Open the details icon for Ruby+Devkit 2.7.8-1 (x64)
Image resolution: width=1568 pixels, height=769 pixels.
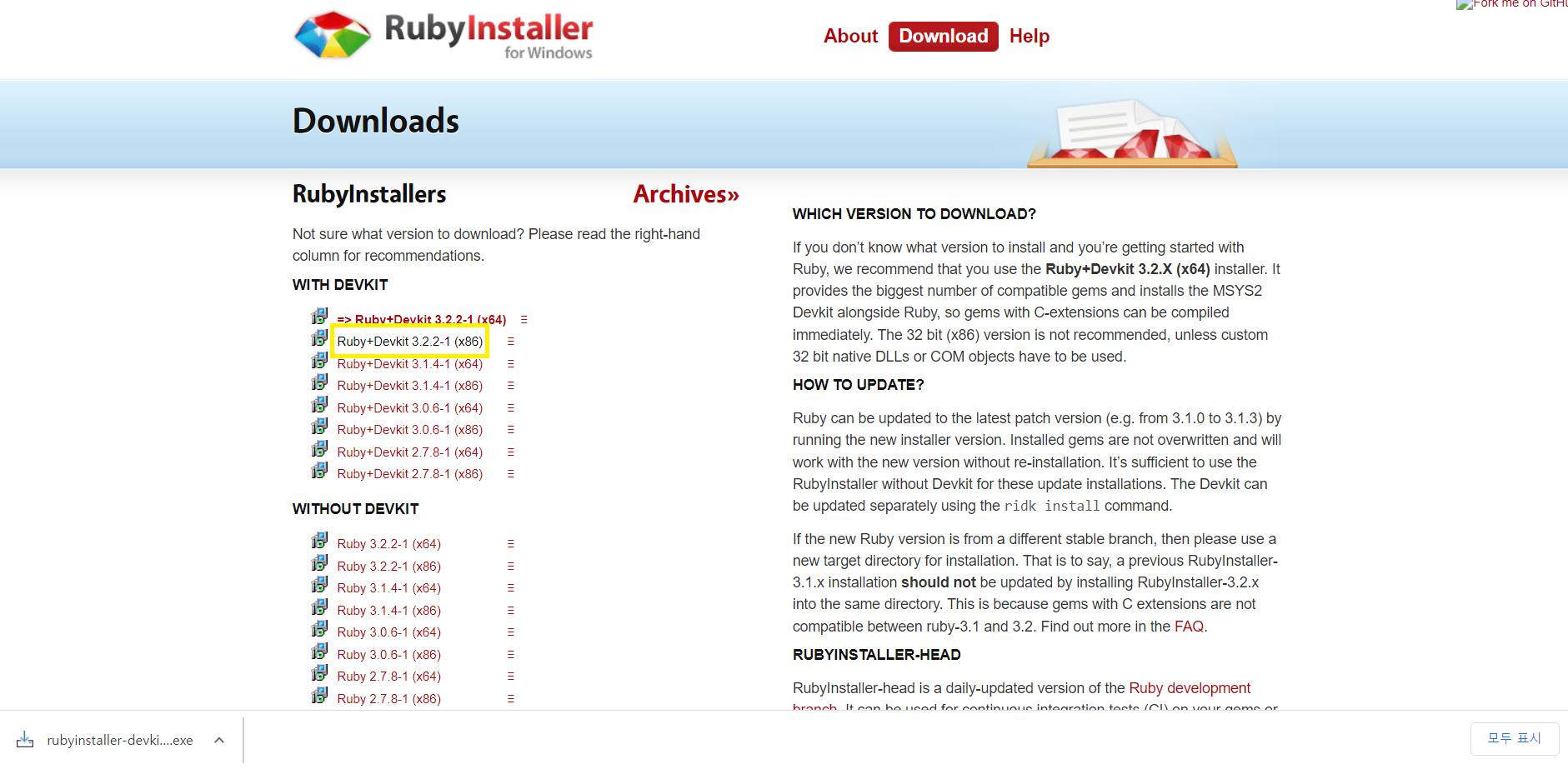pyautogui.click(x=511, y=452)
